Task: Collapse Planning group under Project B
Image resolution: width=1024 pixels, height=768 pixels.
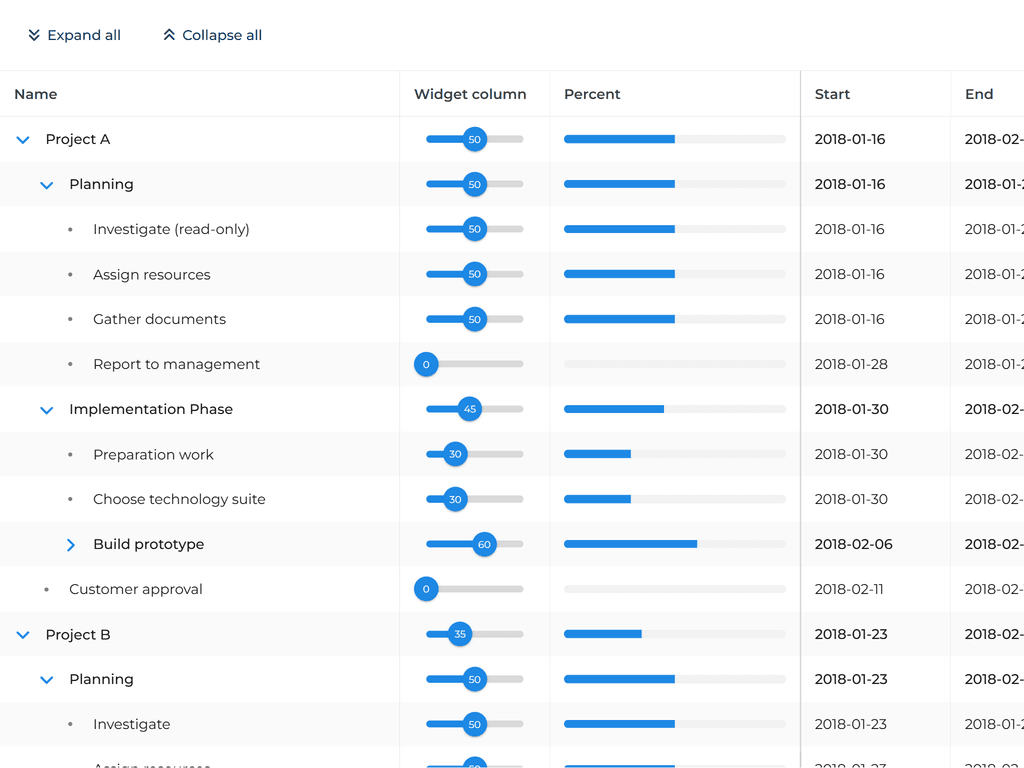Action: [x=46, y=680]
